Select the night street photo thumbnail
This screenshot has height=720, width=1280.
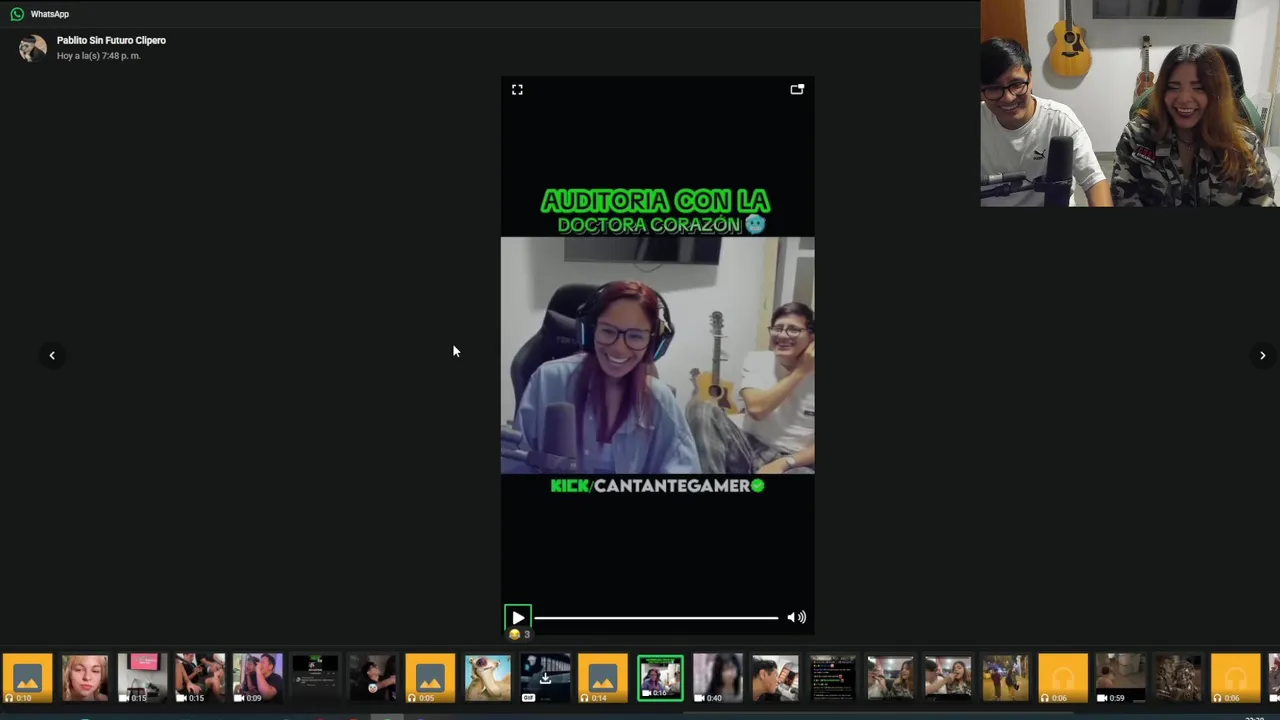coord(1006,678)
